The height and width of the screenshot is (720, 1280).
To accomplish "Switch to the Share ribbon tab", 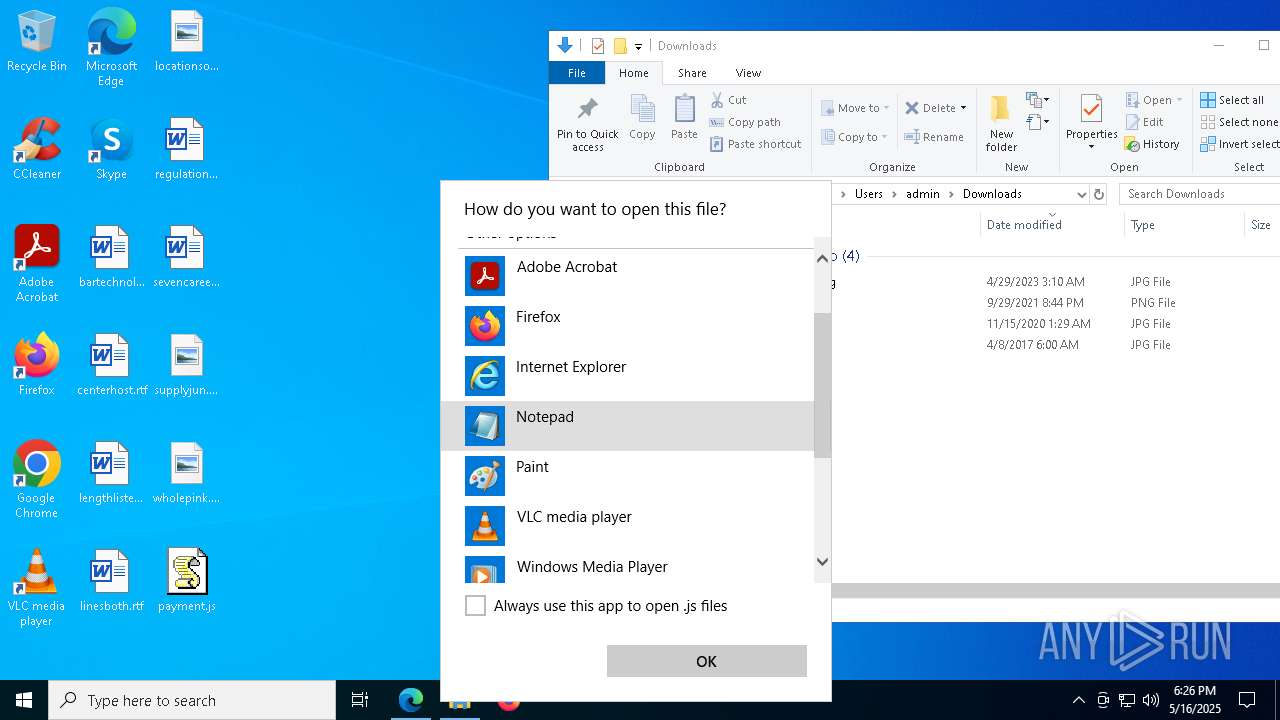I will click(692, 73).
